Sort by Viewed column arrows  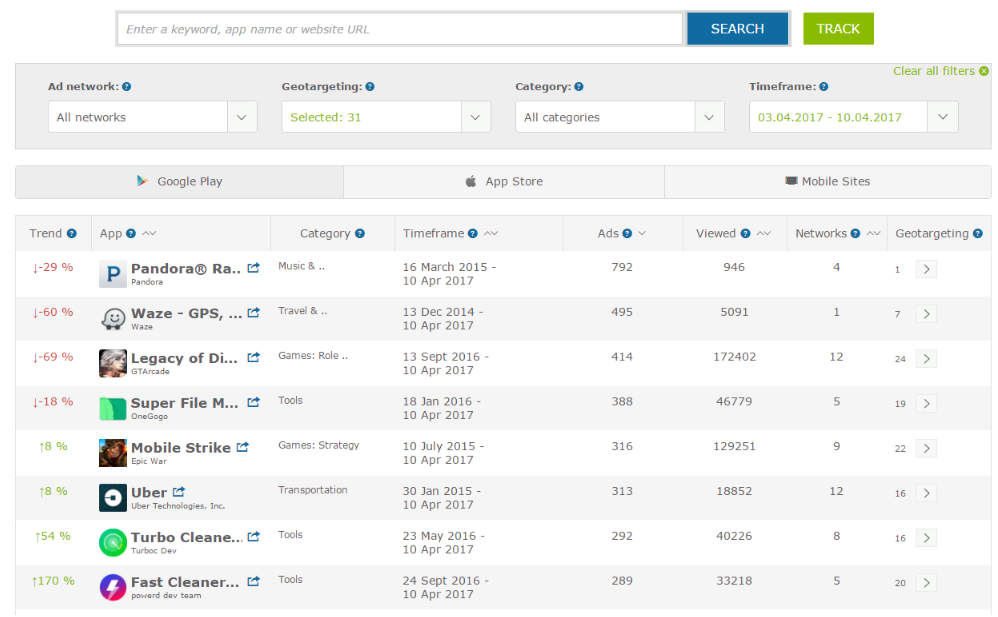[764, 234]
